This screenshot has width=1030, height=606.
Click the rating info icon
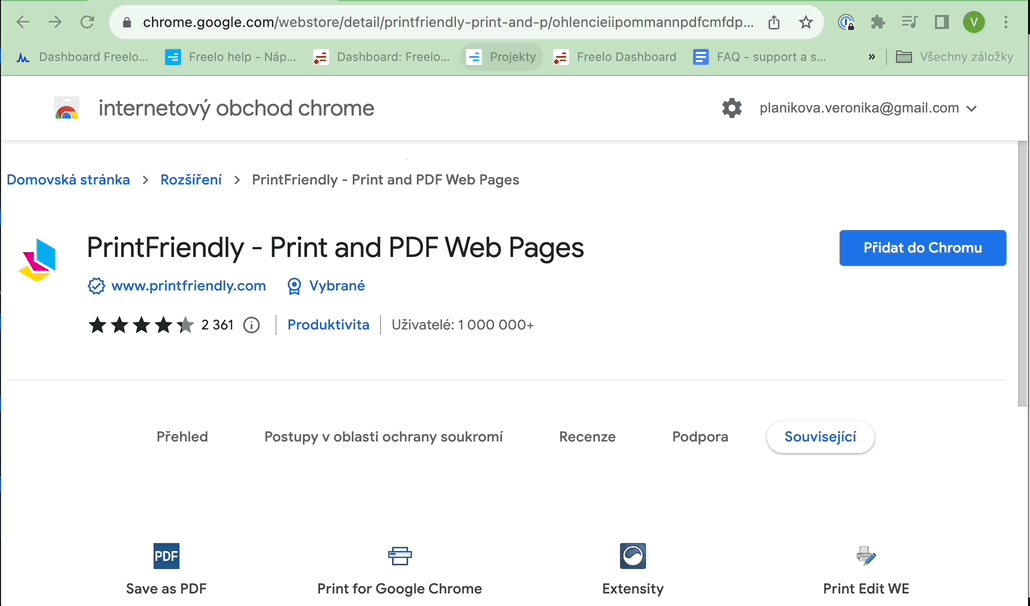click(252, 325)
